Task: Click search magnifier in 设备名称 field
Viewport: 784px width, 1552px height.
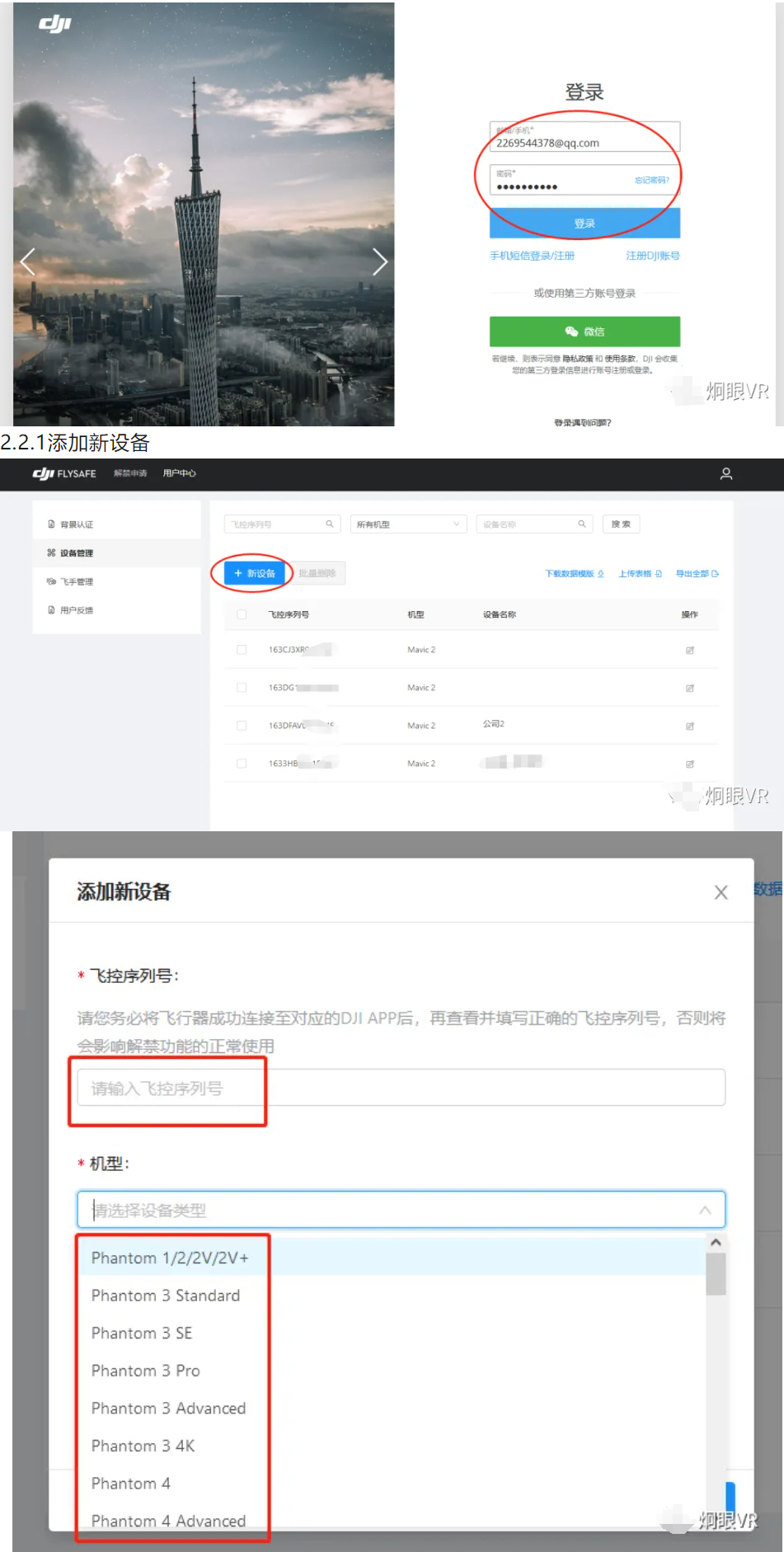Action: pyautogui.click(x=581, y=524)
